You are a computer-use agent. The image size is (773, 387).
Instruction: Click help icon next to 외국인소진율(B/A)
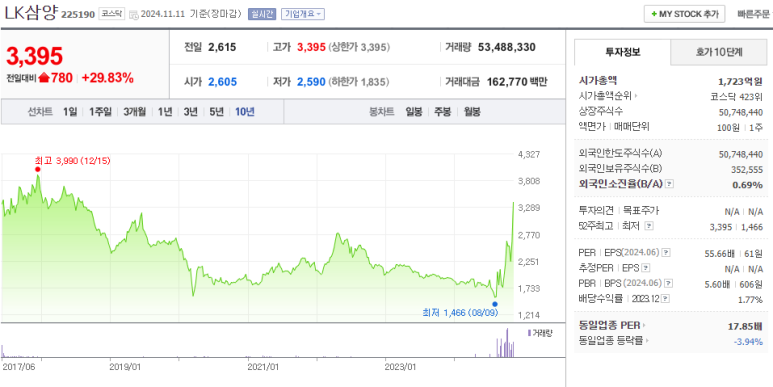click(x=669, y=184)
